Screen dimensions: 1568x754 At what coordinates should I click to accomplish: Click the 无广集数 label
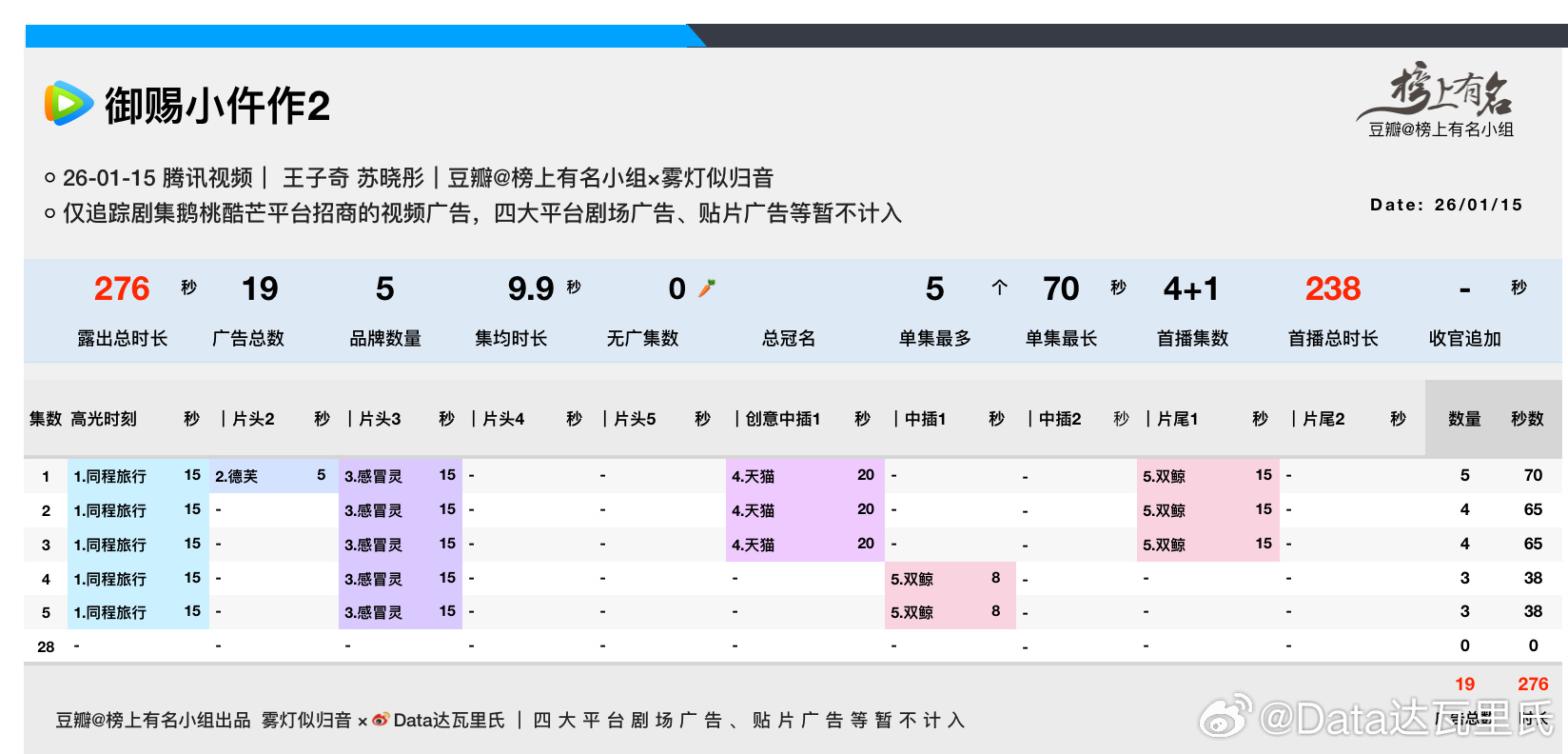(x=643, y=338)
